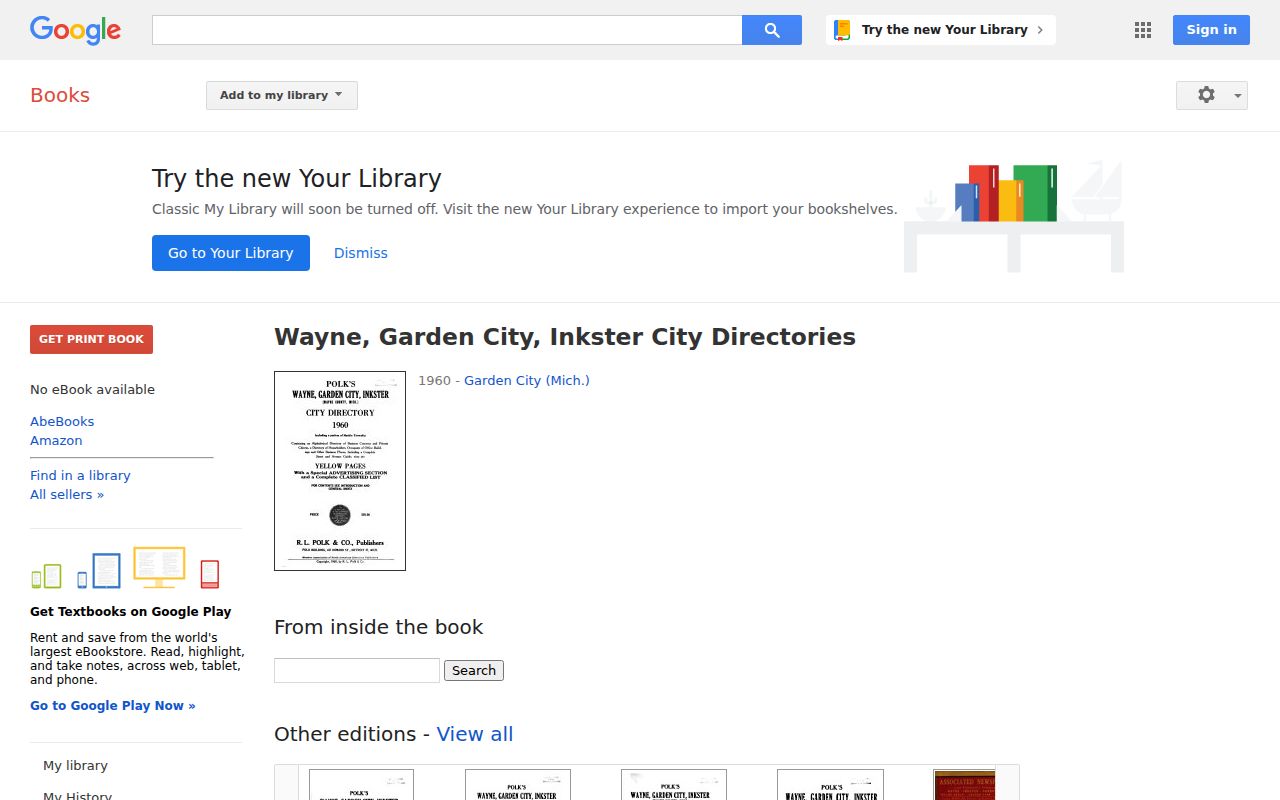
Task: Open the All sellers link
Action: (67, 494)
